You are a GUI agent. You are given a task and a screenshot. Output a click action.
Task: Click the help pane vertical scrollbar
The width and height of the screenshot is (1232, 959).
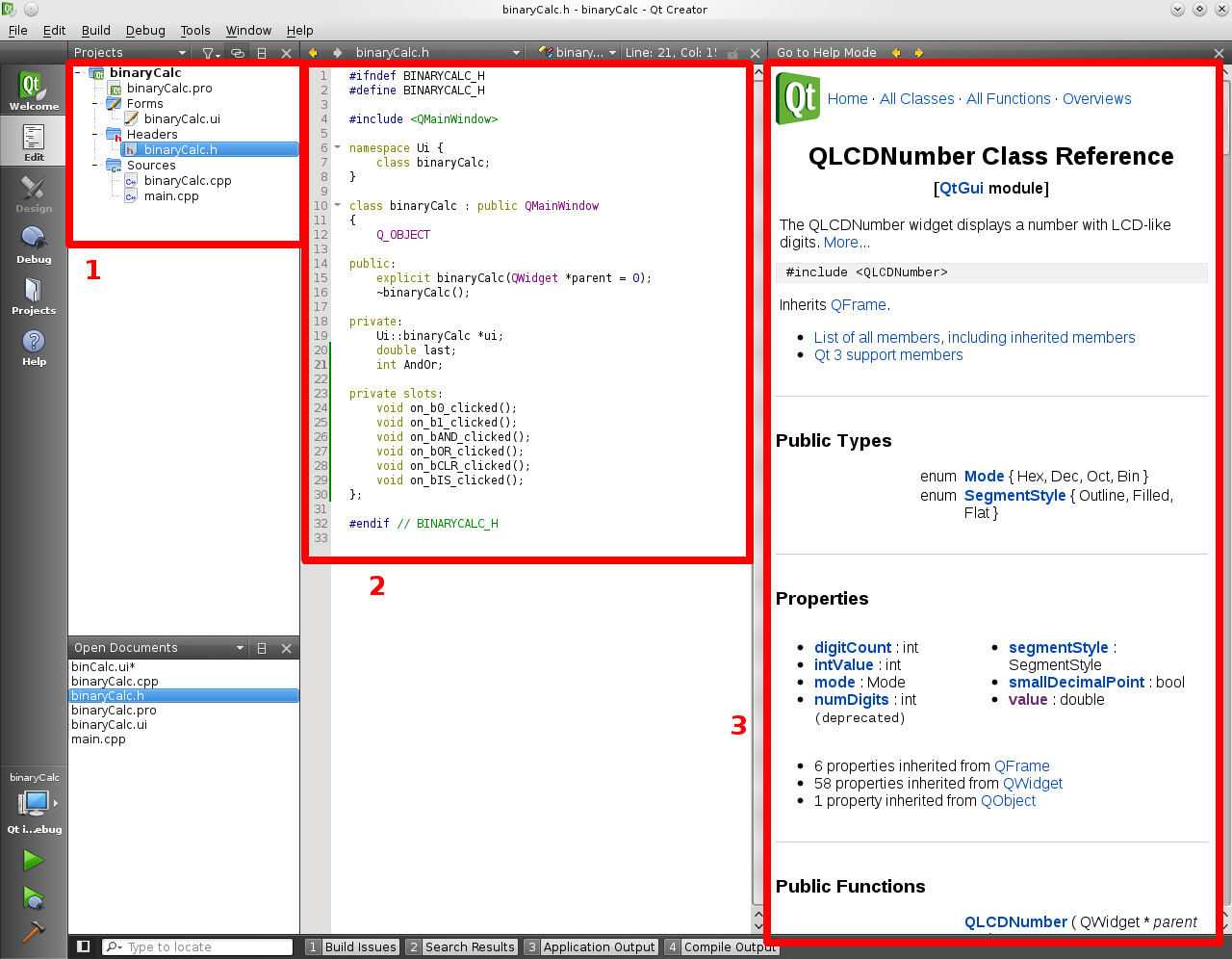coord(1225,481)
